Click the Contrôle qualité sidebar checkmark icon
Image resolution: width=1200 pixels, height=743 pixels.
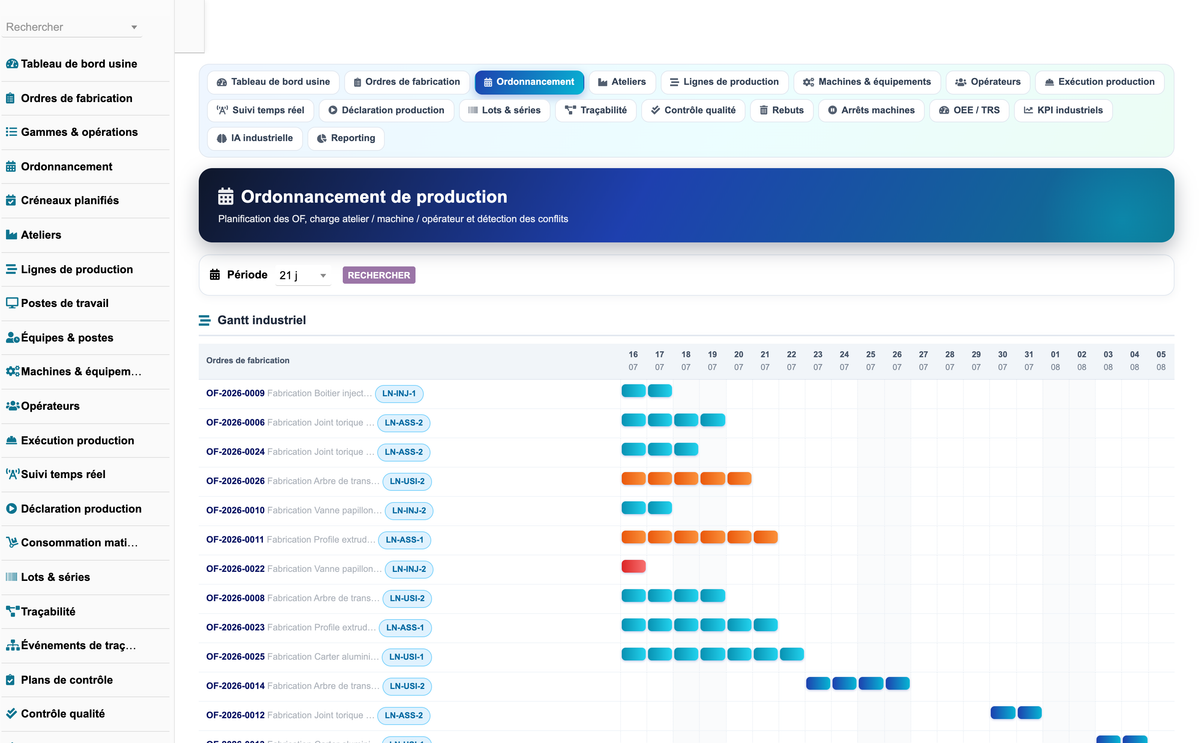tap(11, 714)
